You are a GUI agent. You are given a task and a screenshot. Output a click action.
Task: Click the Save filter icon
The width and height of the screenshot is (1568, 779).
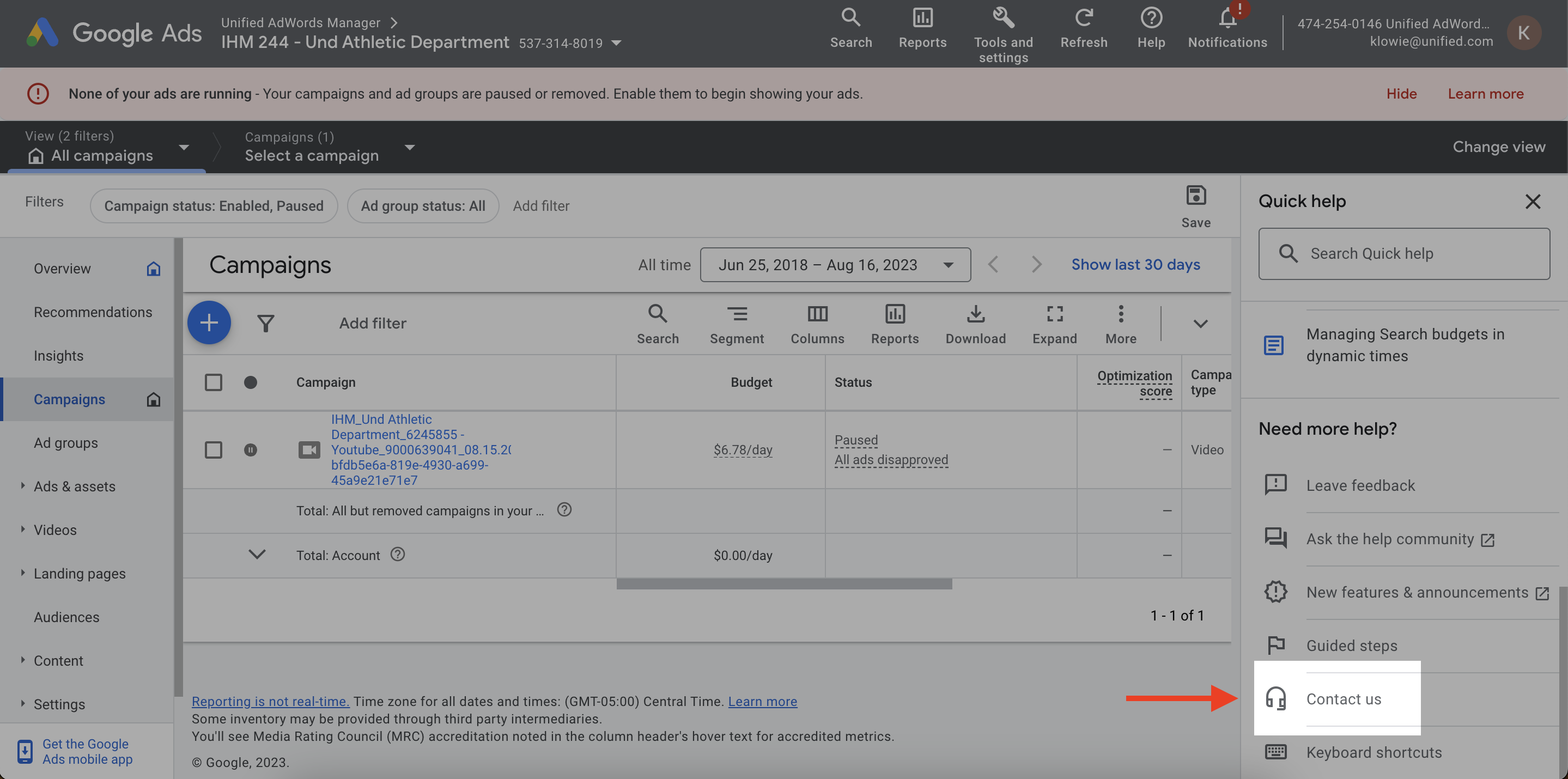coord(1195,207)
